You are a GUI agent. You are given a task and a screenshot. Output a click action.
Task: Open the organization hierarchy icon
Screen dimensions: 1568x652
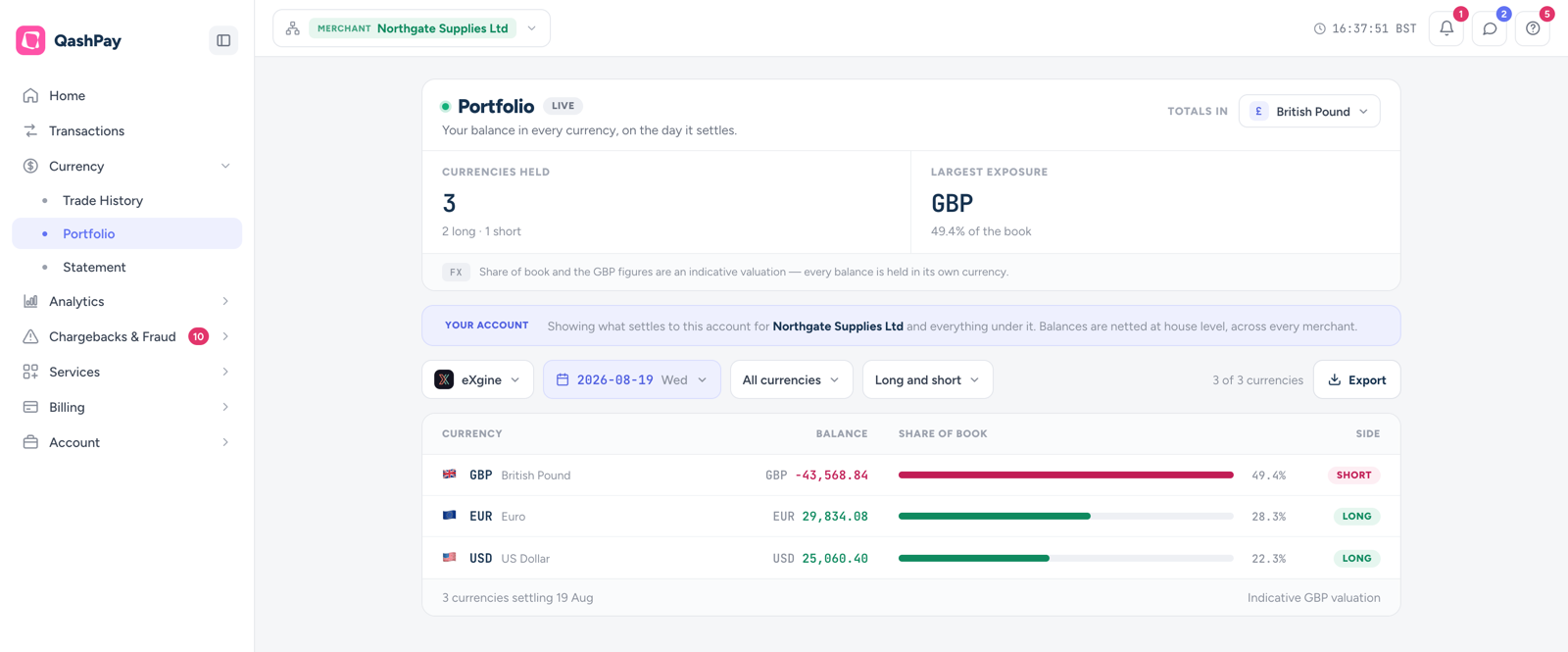tap(293, 28)
